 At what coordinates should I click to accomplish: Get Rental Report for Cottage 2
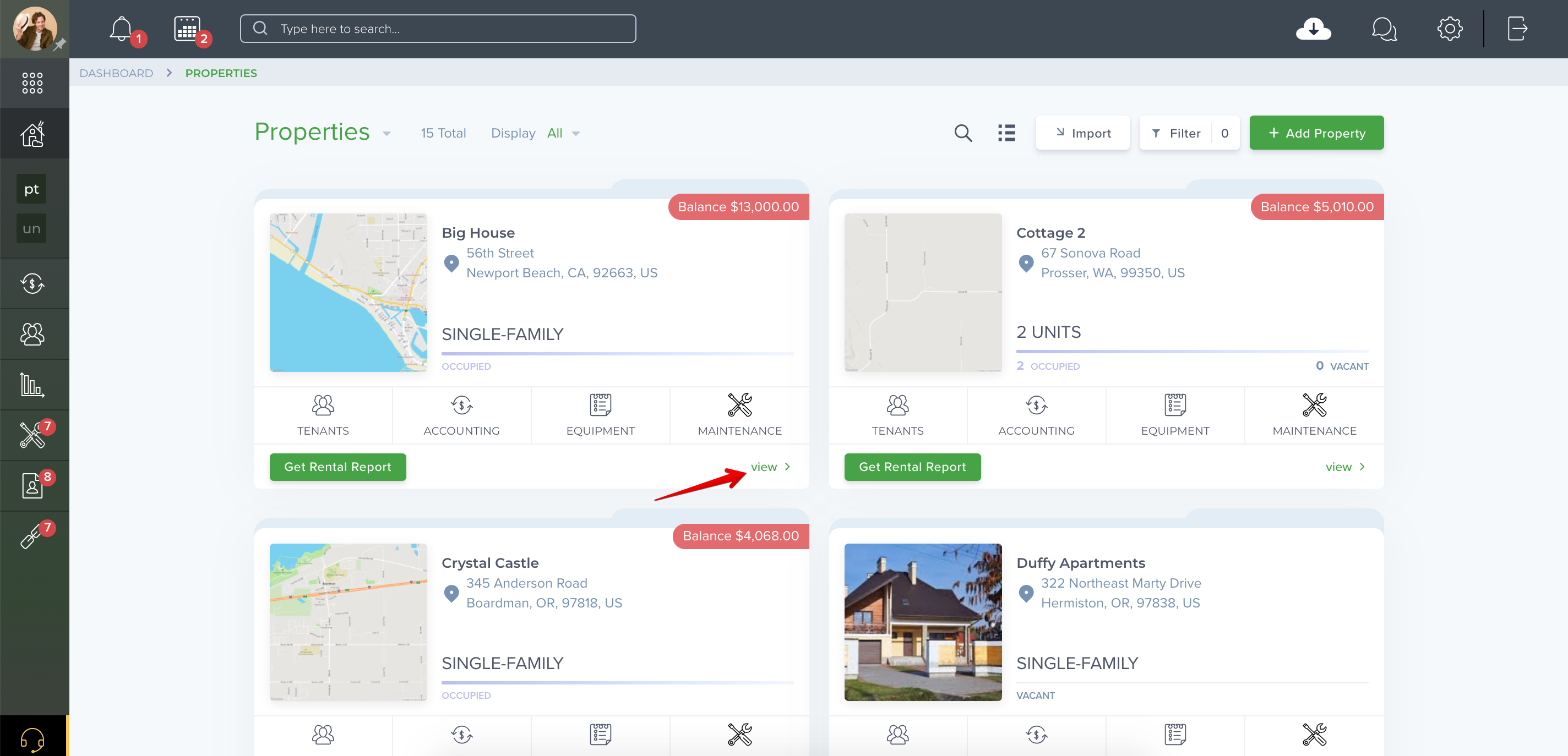912,467
